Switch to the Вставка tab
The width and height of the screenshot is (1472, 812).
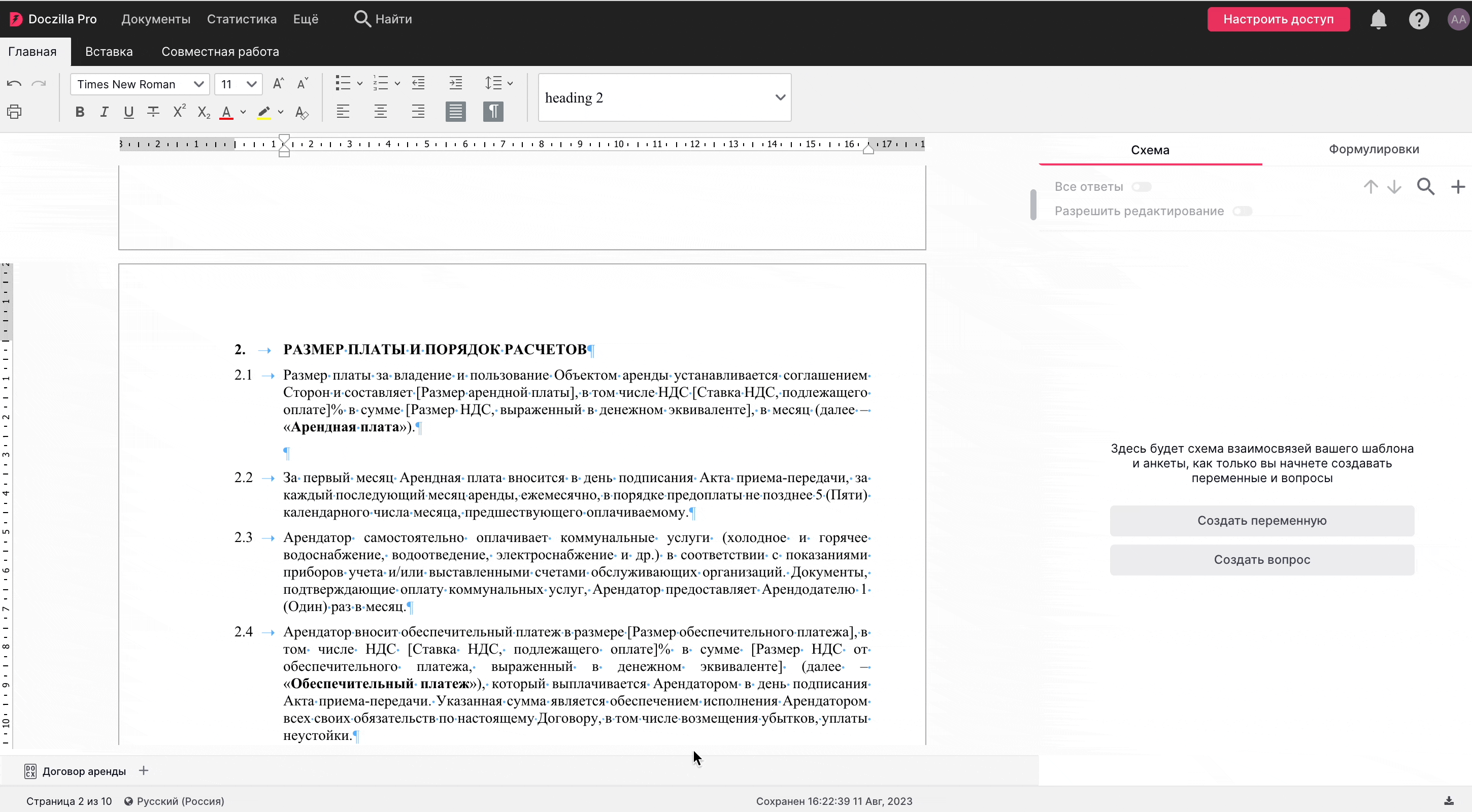point(109,51)
